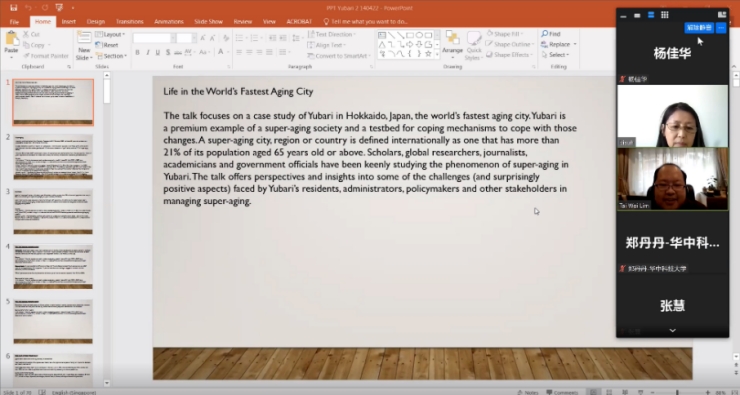This screenshot has height=395, width=740.
Task: Click the blue unmute button in video panel
Action: click(x=698, y=28)
